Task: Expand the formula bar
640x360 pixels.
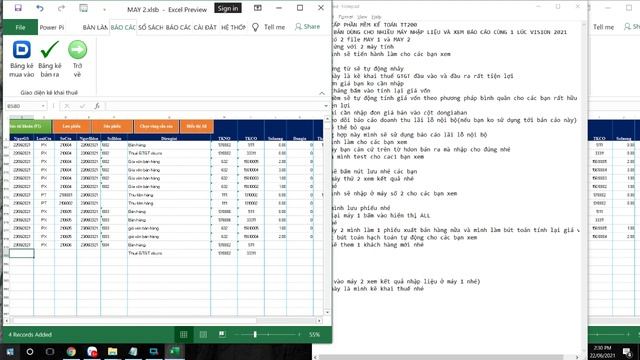Action: click(326, 106)
